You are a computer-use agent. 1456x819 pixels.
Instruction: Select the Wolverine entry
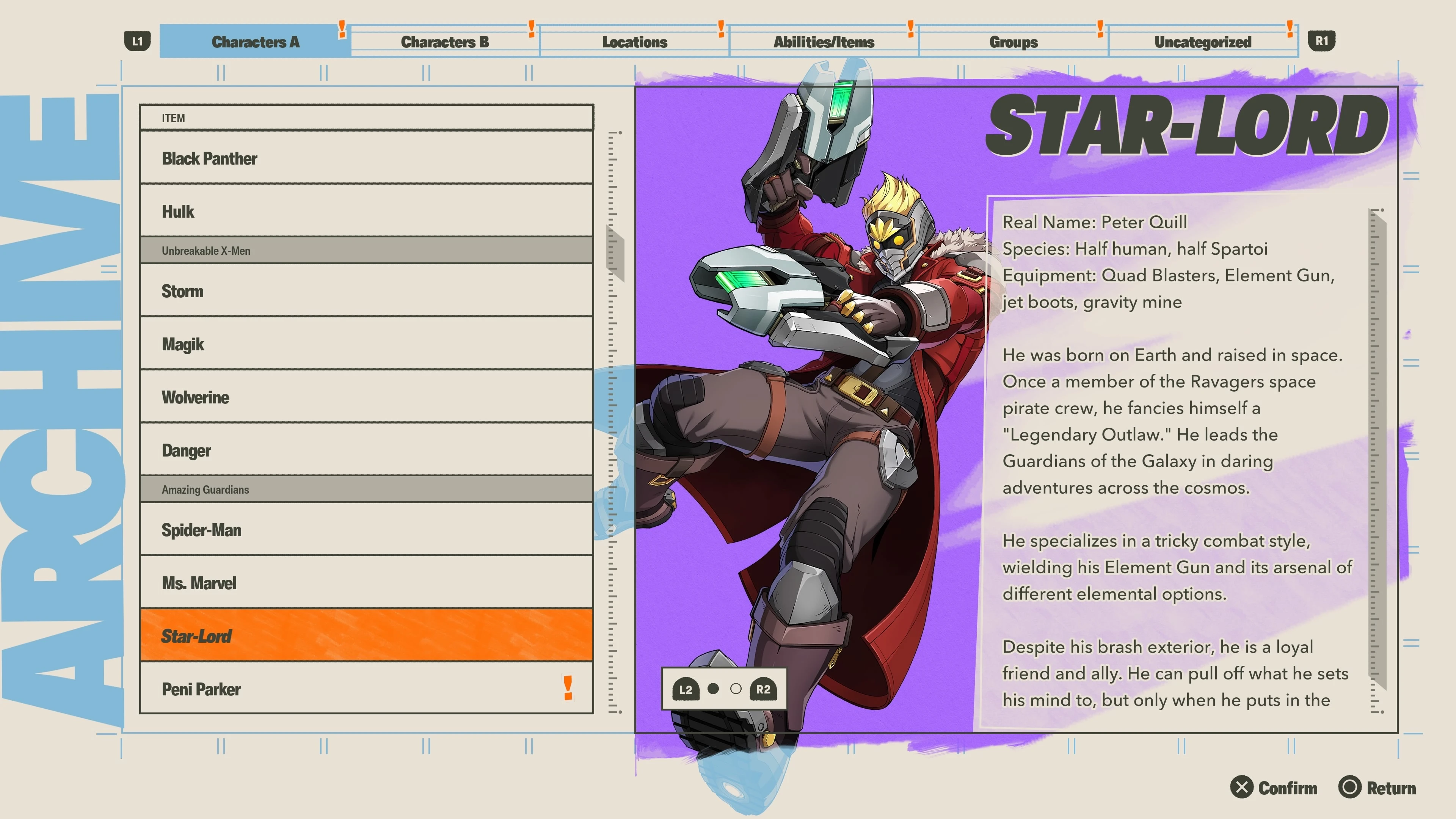pos(367,397)
